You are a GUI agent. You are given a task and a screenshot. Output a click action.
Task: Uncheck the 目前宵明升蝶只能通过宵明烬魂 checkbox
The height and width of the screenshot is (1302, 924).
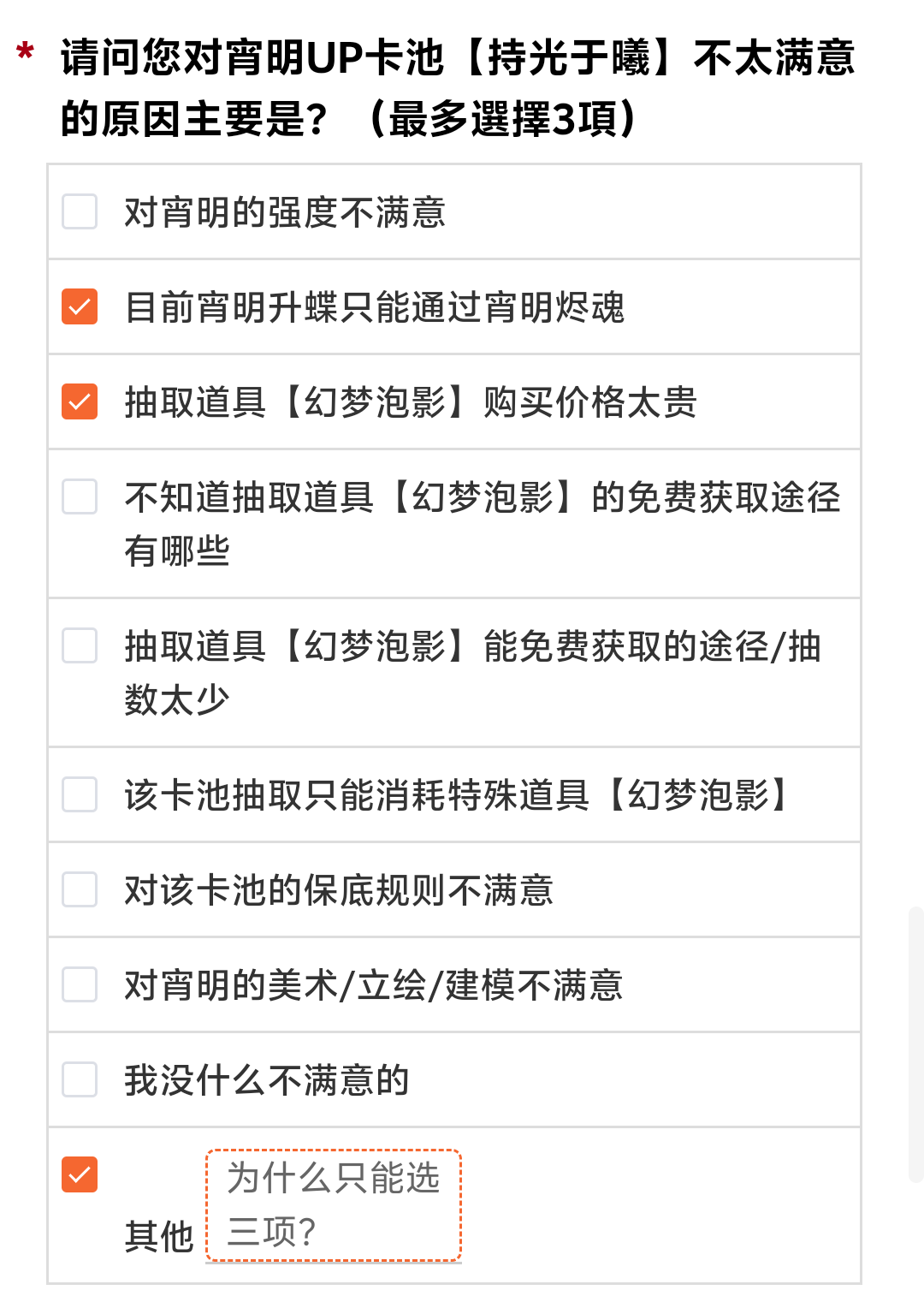[80, 306]
